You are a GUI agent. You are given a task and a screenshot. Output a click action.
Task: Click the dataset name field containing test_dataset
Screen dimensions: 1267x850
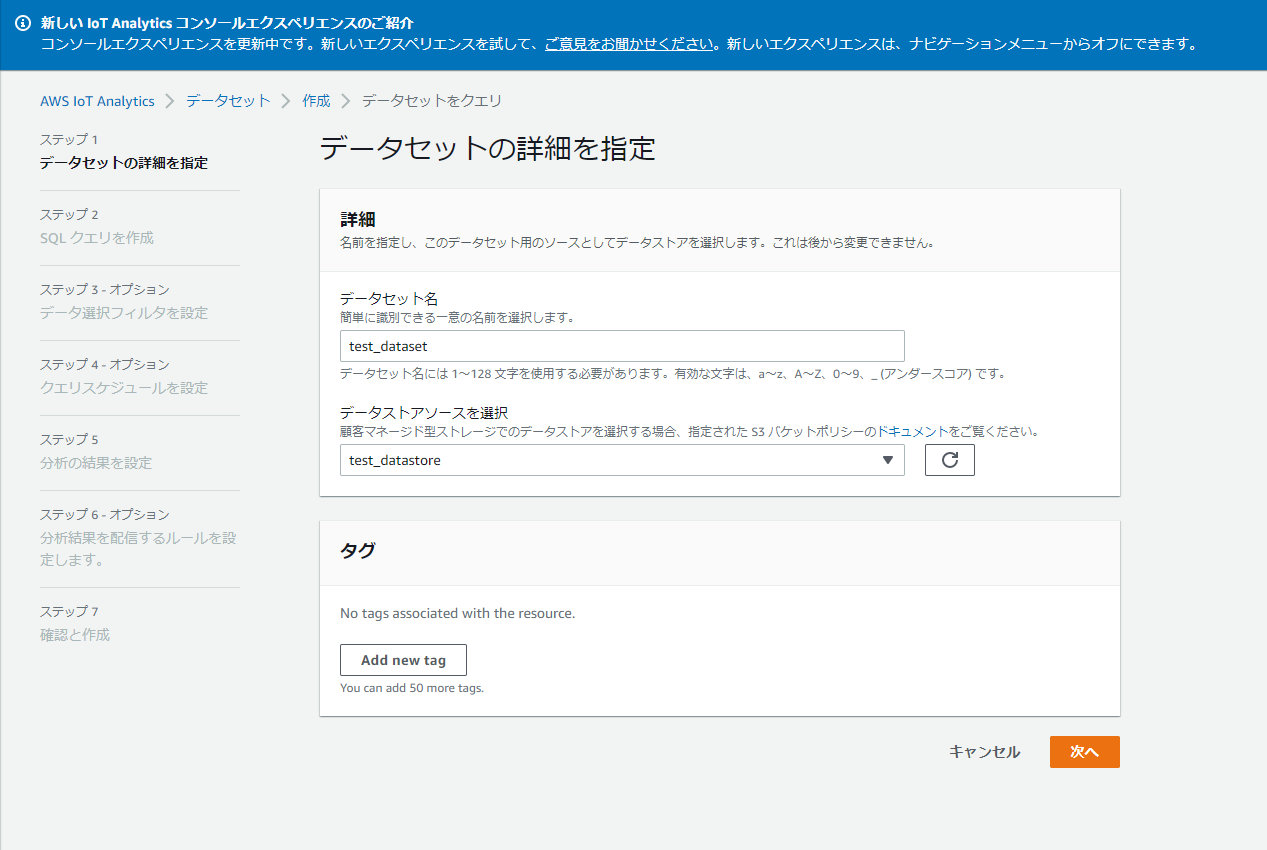pyautogui.click(x=622, y=346)
